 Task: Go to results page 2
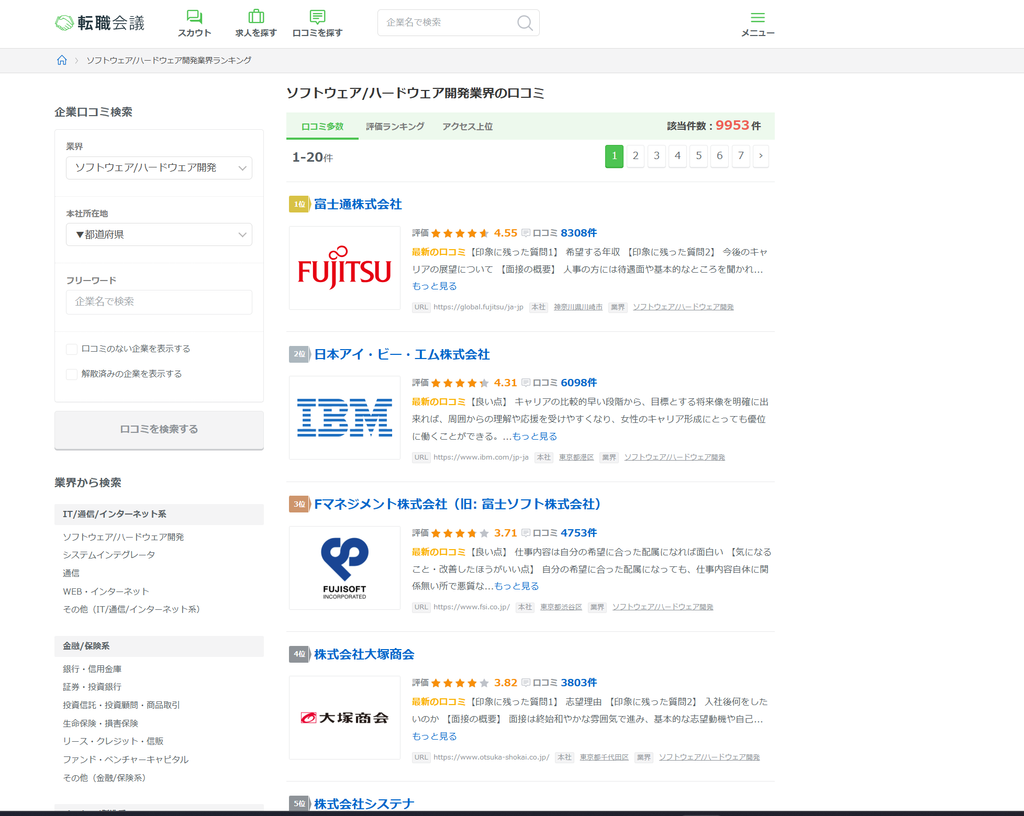(635, 156)
